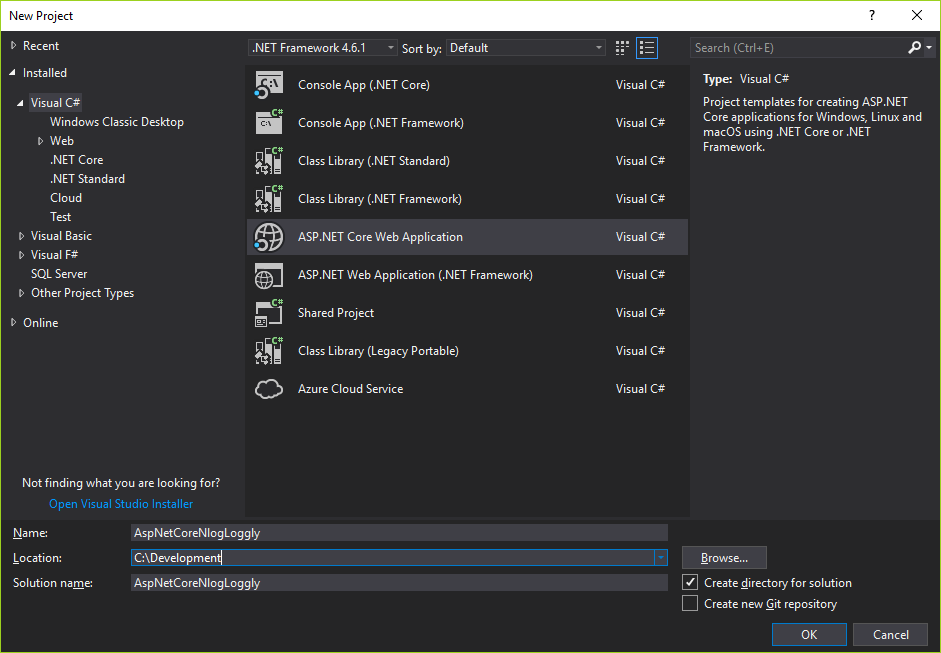Click the ASP.NET Core Web Application globe icon
Viewport: 941px width, 653px height.
(x=269, y=237)
